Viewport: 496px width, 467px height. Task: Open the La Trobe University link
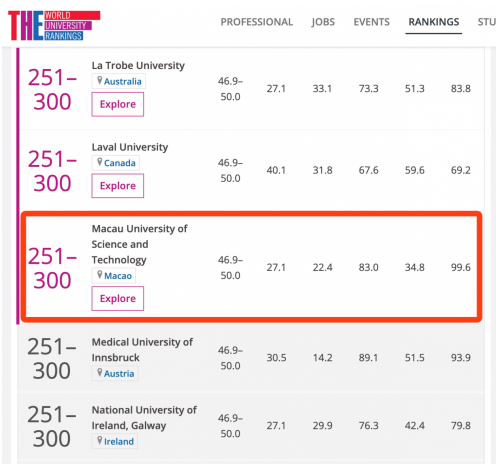(138, 65)
